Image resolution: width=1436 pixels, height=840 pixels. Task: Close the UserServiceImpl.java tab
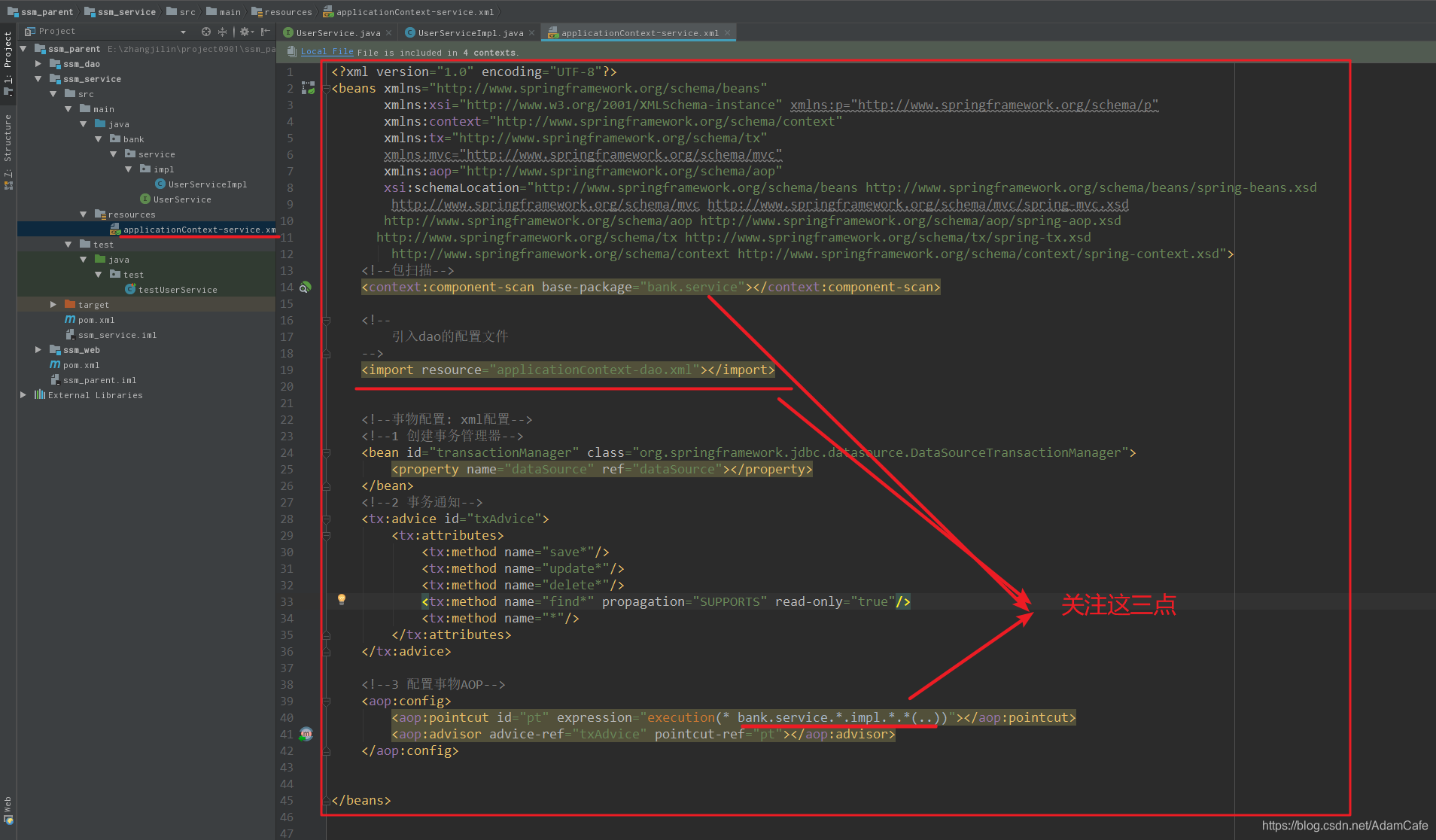click(x=531, y=32)
